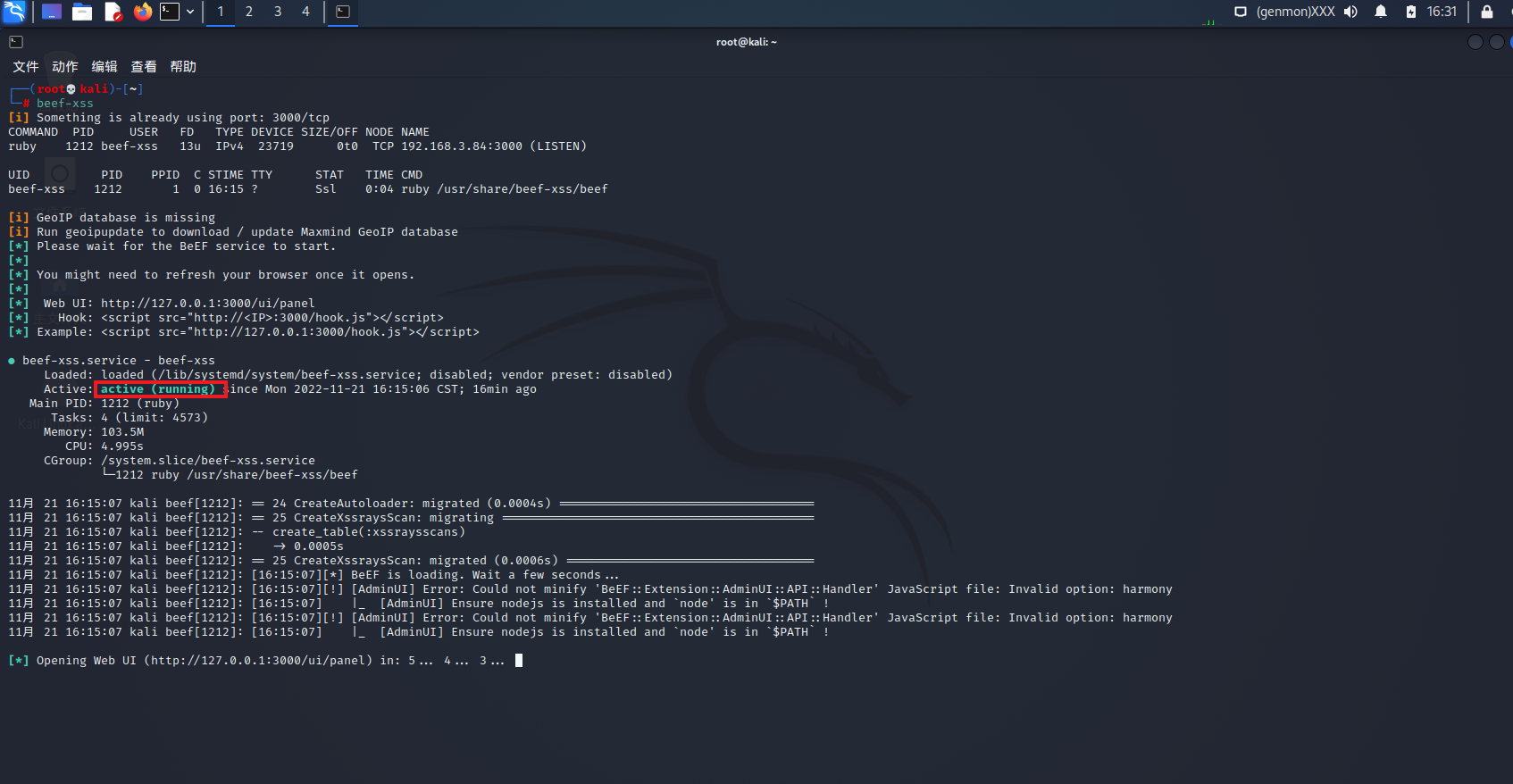
Task: Open the 文件 menu
Action: 26,67
